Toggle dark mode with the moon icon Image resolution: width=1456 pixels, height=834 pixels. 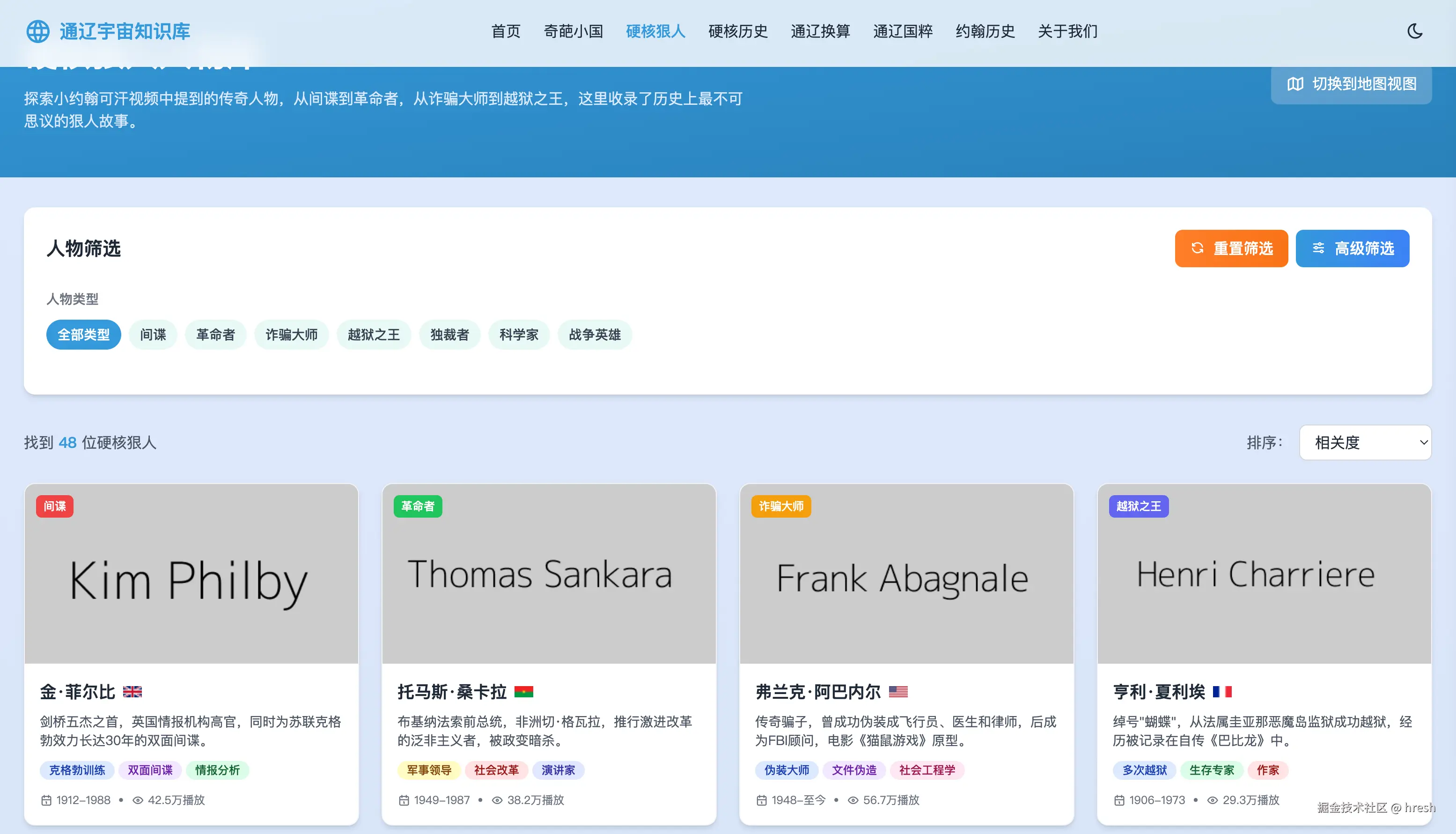1415,31
